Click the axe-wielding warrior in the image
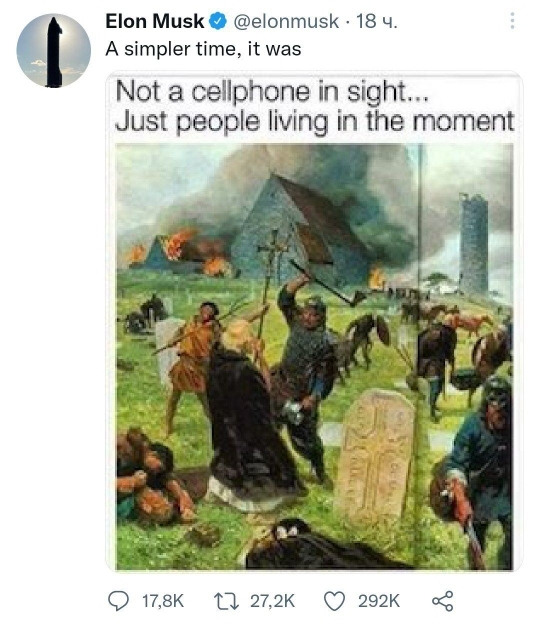This screenshot has height=627, width=540. 310,360
